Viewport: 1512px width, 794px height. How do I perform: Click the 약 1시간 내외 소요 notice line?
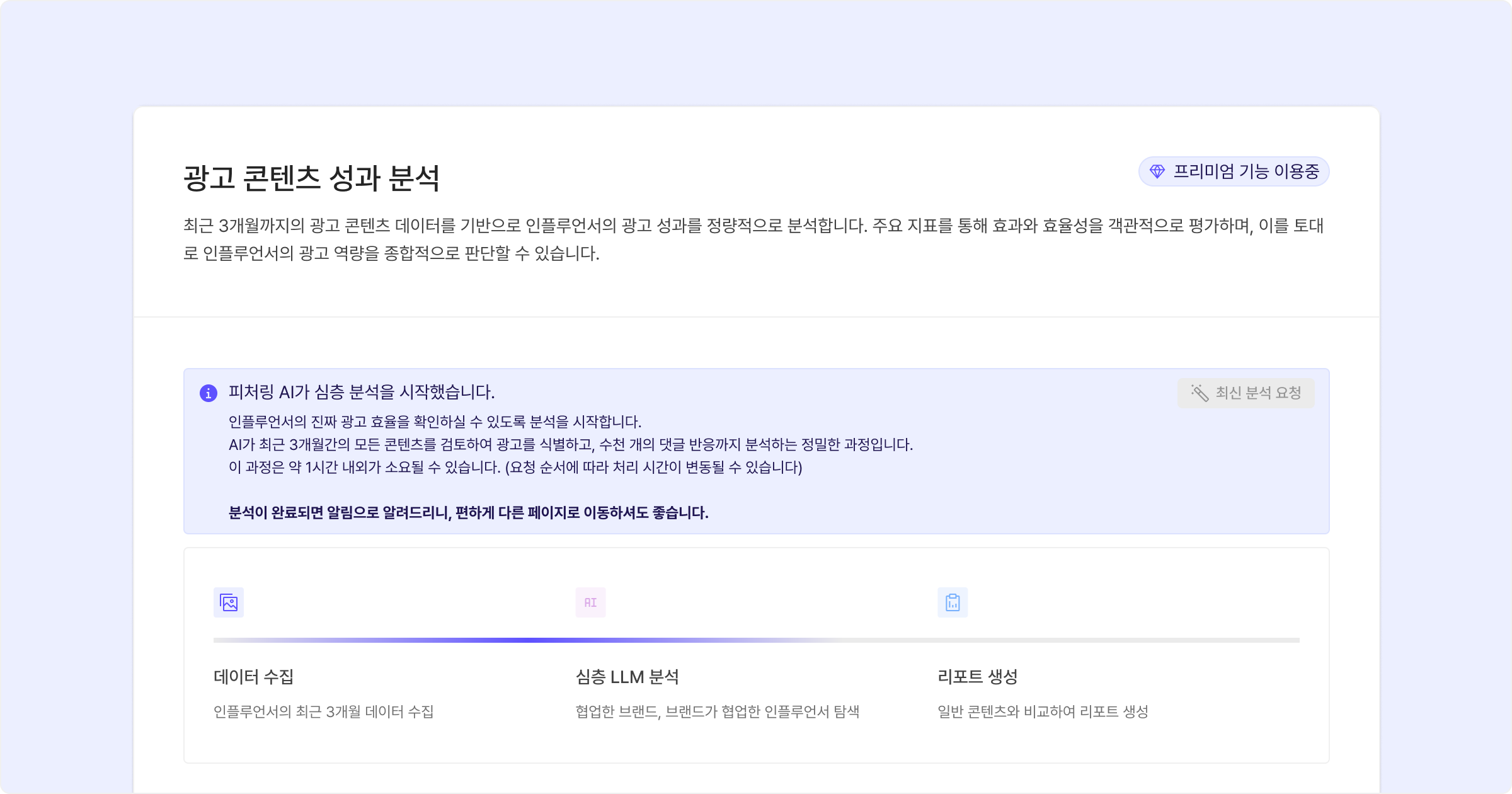click(515, 467)
